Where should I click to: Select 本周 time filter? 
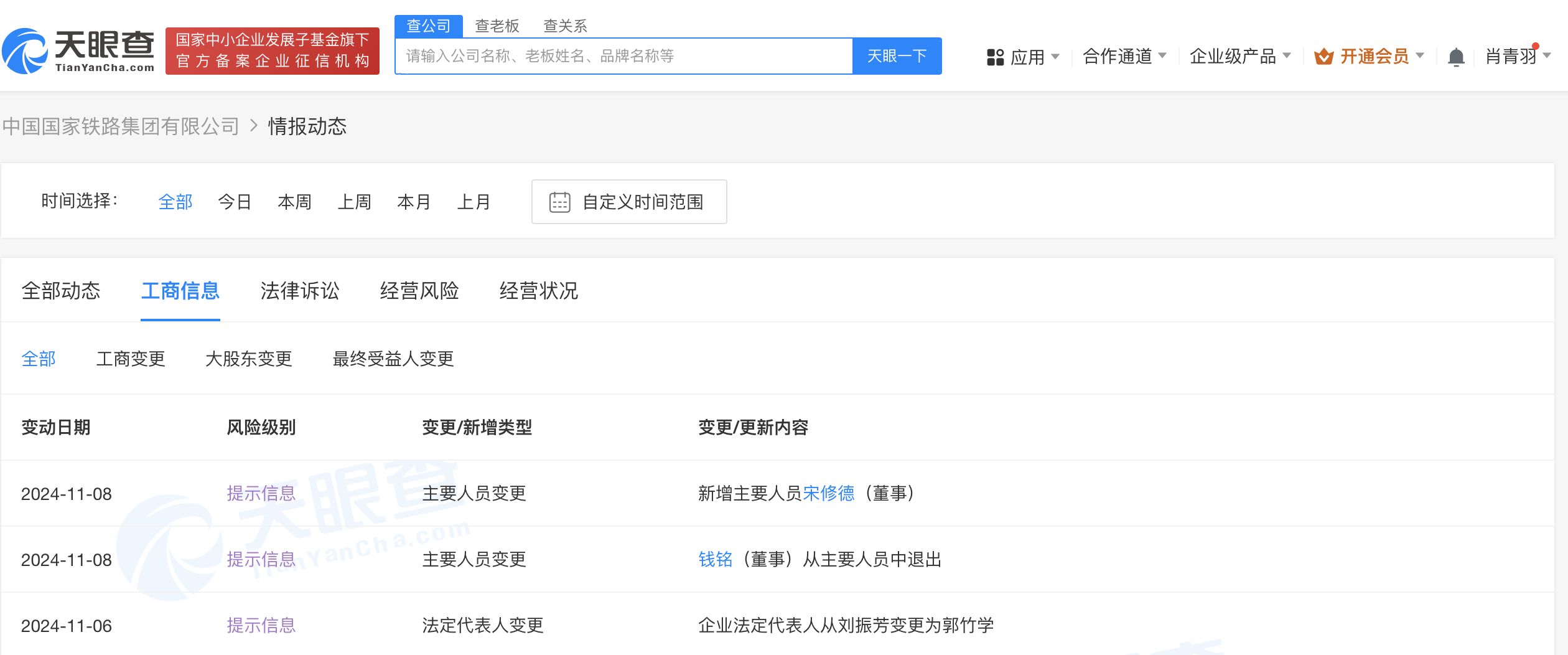[x=295, y=202]
